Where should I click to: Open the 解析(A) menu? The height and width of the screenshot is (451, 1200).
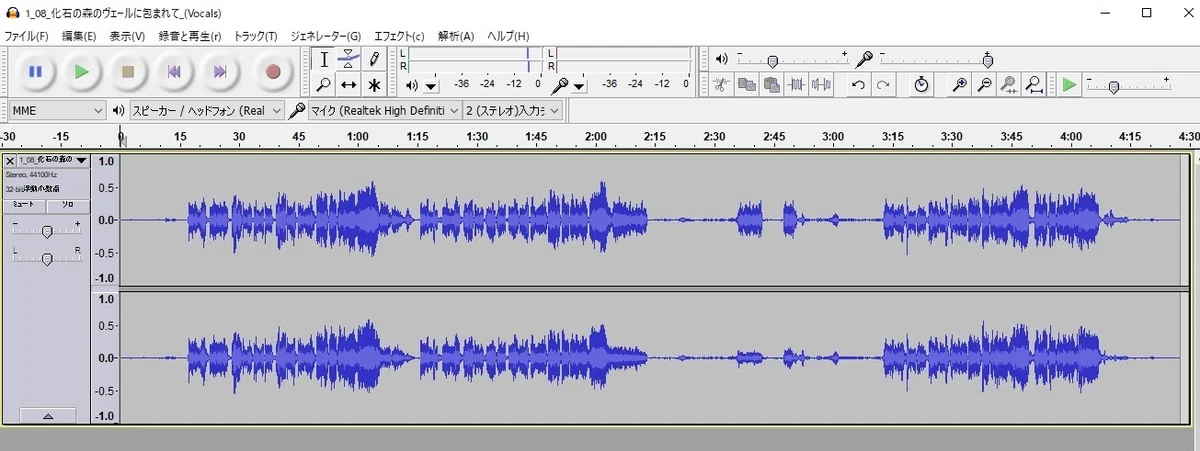click(x=456, y=36)
